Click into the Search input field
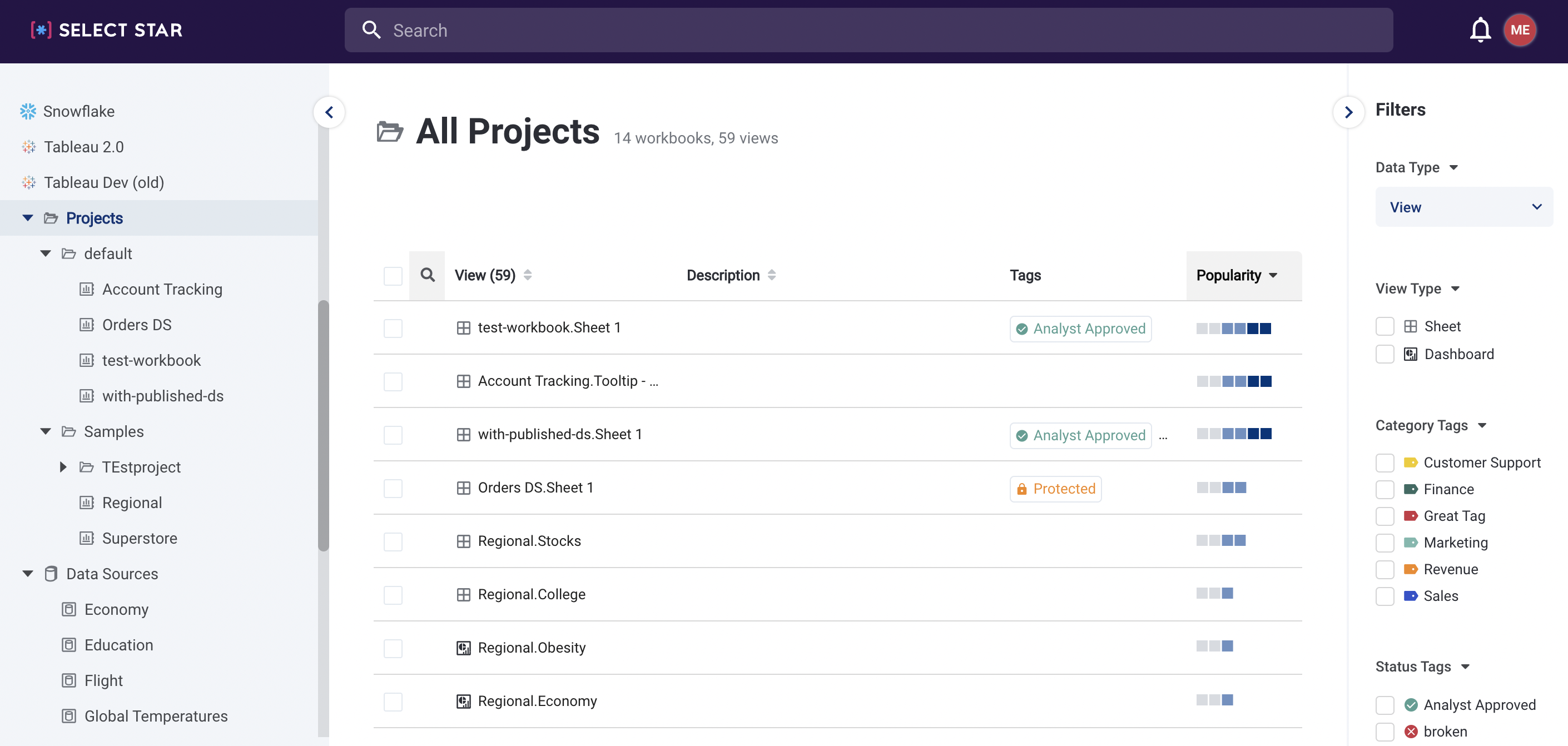 click(x=868, y=30)
